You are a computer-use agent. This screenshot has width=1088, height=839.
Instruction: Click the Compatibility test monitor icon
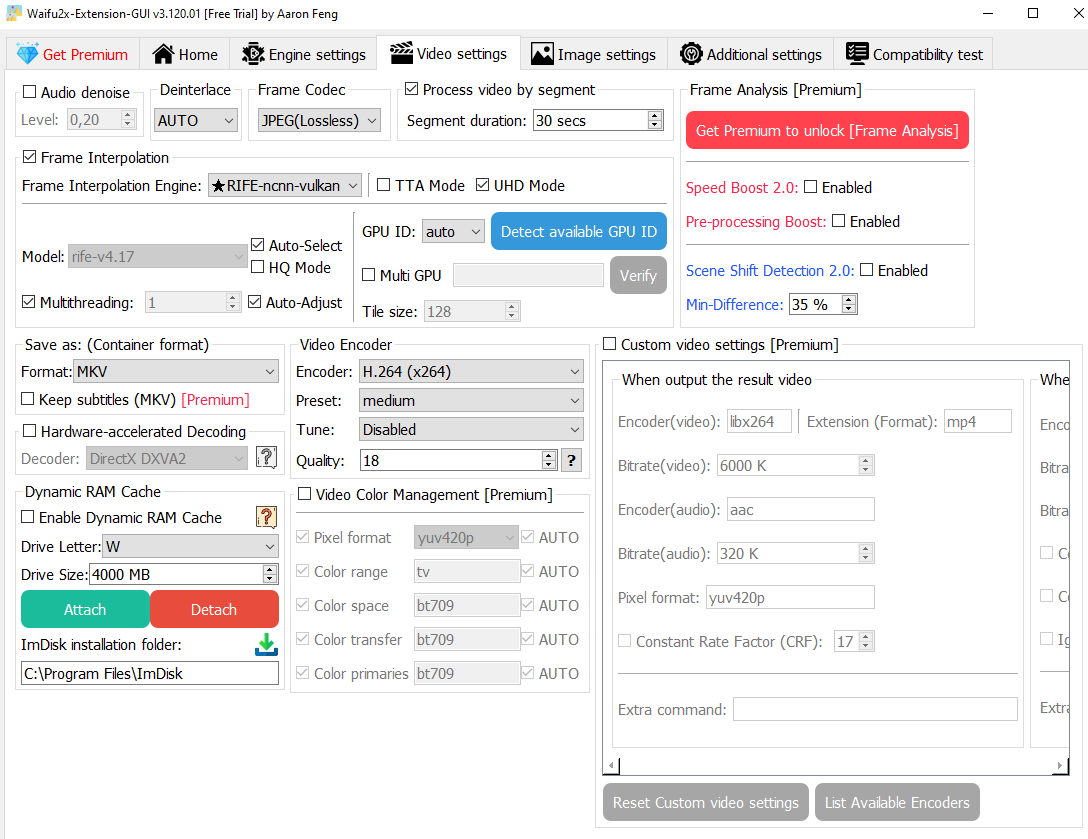click(x=857, y=54)
